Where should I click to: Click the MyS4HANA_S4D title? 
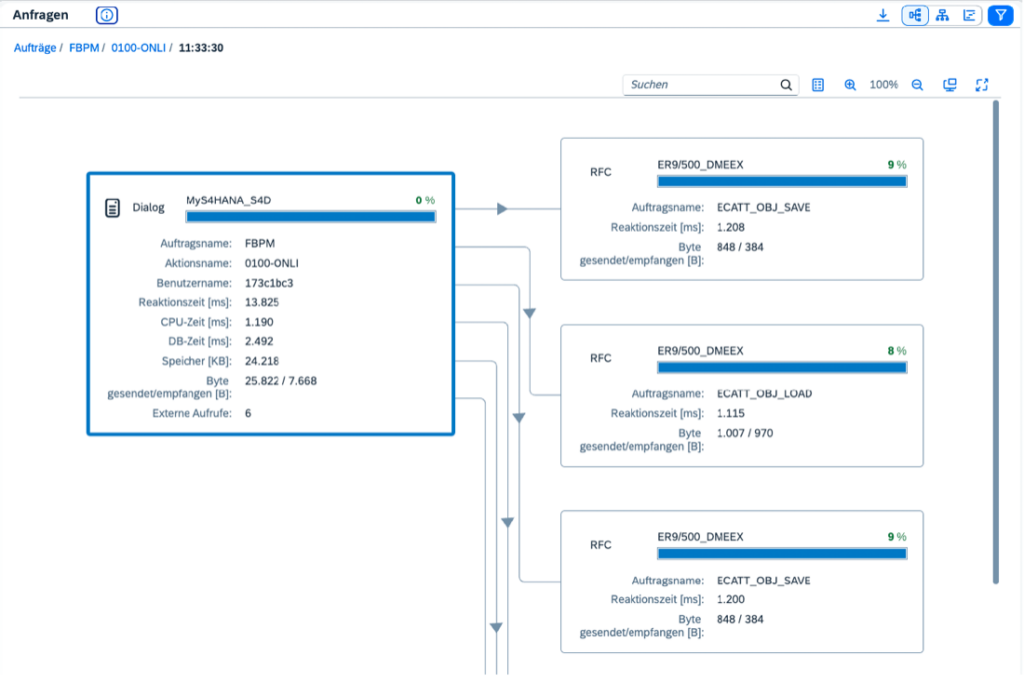click(x=229, y=201)
